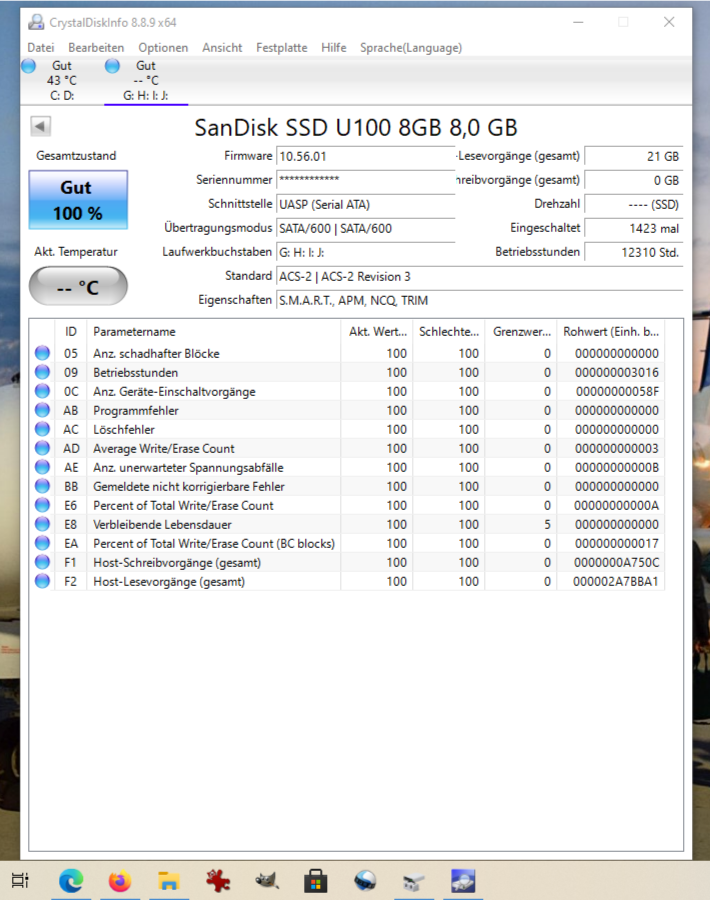Open Firefox from the taskbar
This screenshot has height=900, width=710.
coord(120,880)
